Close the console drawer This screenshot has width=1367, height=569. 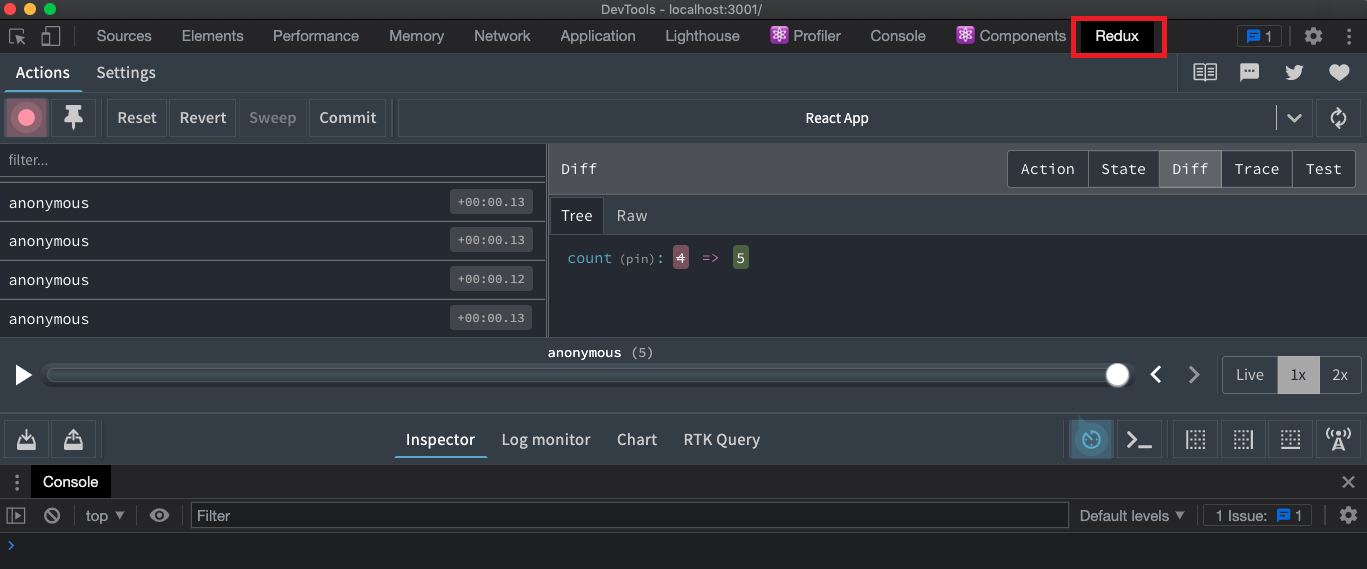pyautogui.click(x=1348, y=482)
